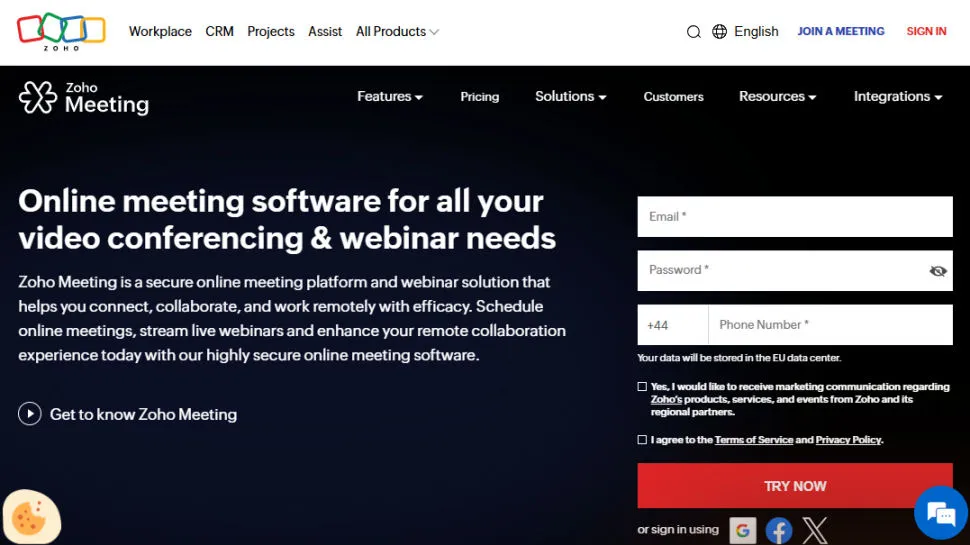This screenshot has width=970, height=545.
Task: Expand the All Products dropdown
Action: pyautogui.click(x=397, y=32)
